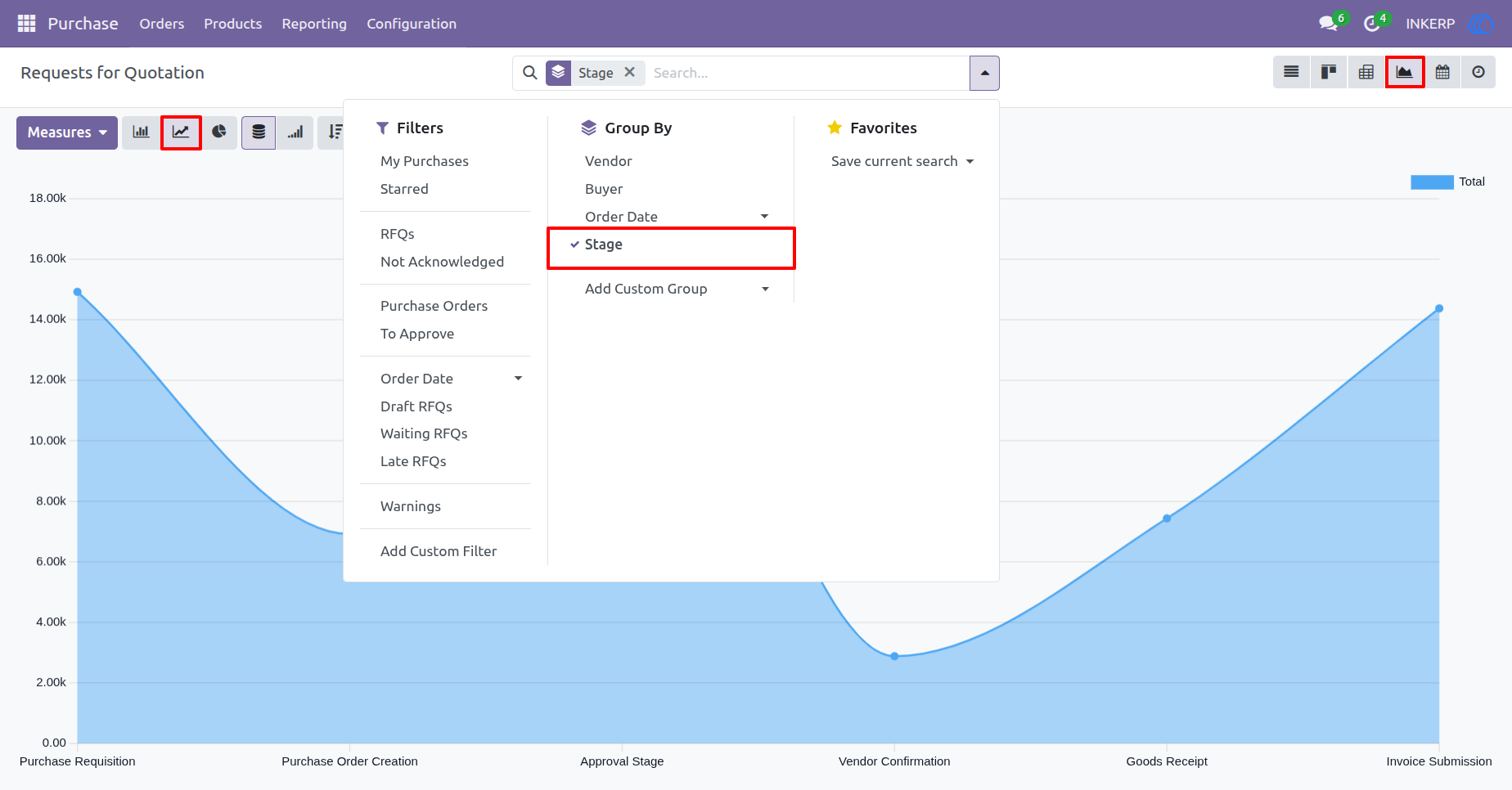1512x790 pixels.
Task: Open the pivot table view
Action: pos(1366,73)
